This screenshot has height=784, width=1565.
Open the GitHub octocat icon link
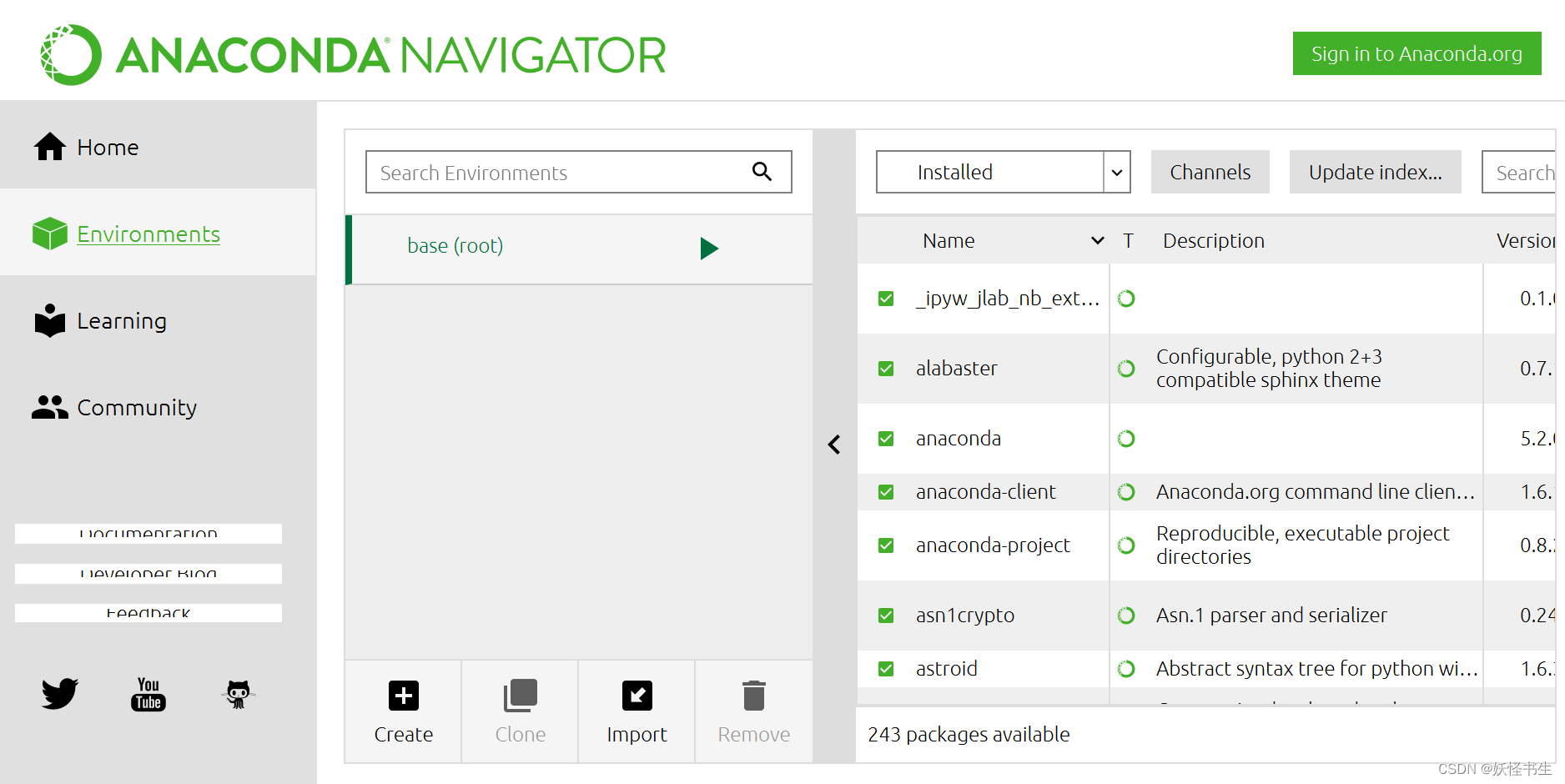click(239, 694)
